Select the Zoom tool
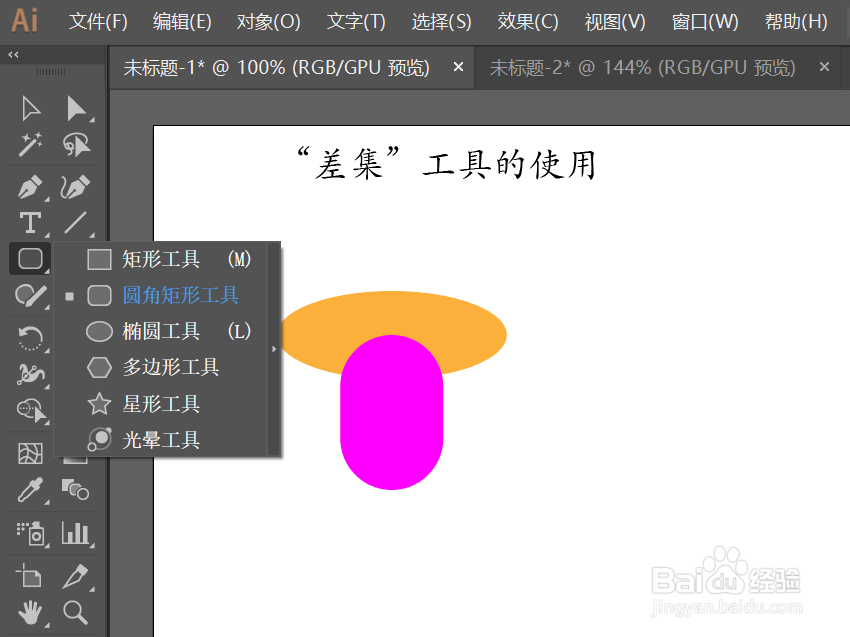The height and width of the screenshot is (637, 850). point(75,613)
